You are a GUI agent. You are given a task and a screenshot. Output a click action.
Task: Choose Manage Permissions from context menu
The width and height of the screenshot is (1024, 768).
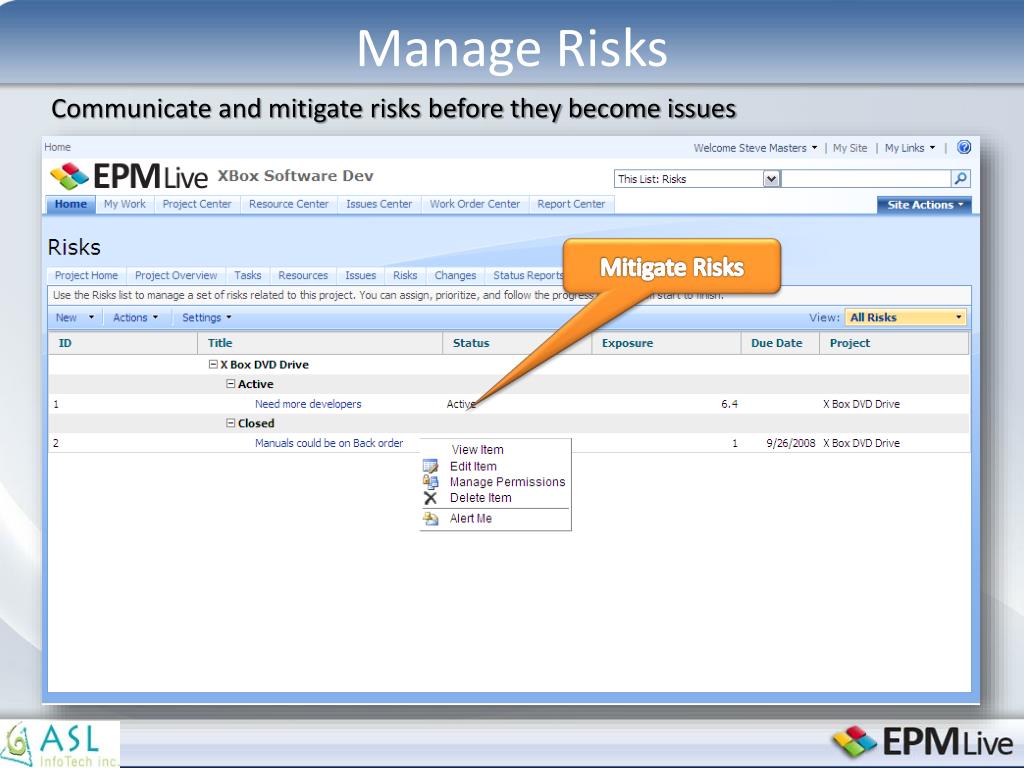(x=507, y=482)
